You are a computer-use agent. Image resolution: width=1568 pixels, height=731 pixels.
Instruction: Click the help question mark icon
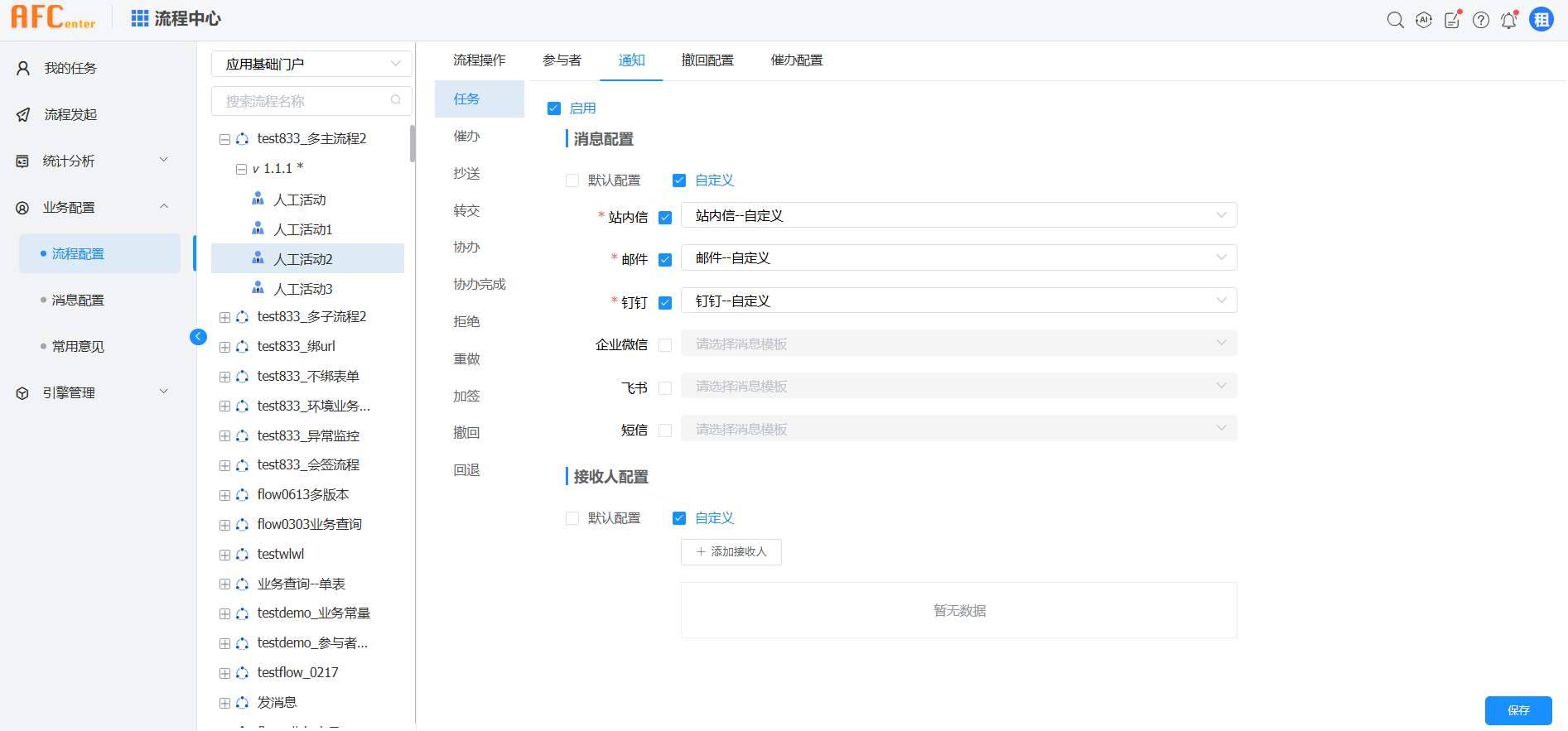click(x=1481, y=20)
